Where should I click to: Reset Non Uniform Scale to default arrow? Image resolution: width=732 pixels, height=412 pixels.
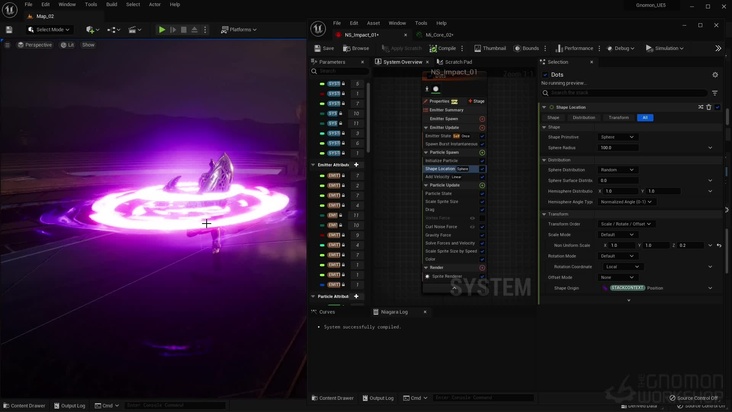tap(719, 245)
